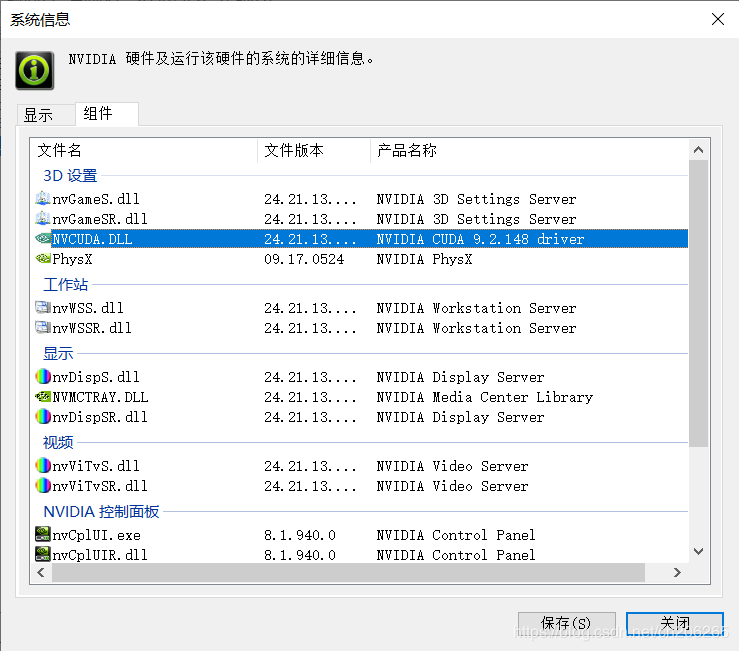Click the horizontal scrollbar left arrow

(41, 573)
